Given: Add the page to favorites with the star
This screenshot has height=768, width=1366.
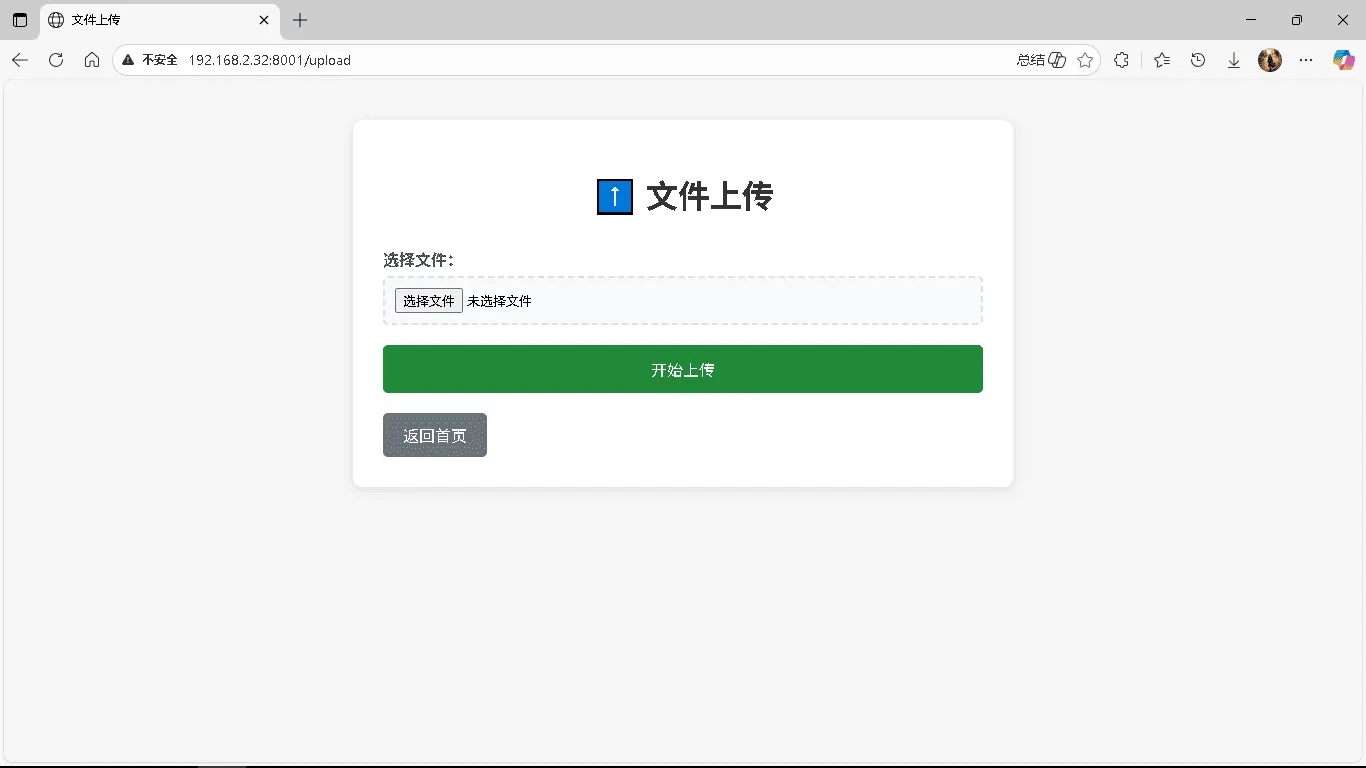Looking at the screenshot, I should pyautogui.click(x=1086, y=60).
